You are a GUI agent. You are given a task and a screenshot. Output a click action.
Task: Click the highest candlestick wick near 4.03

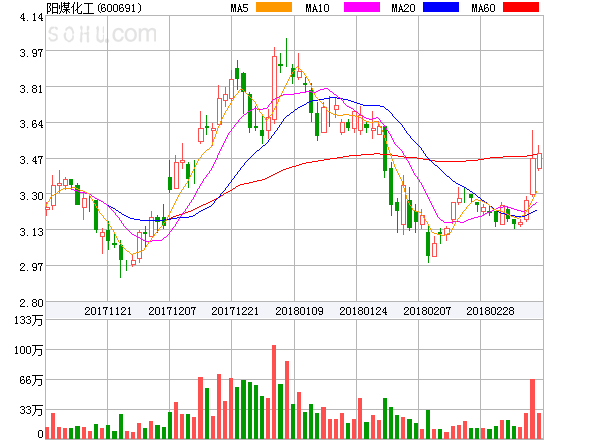[286, 52]
